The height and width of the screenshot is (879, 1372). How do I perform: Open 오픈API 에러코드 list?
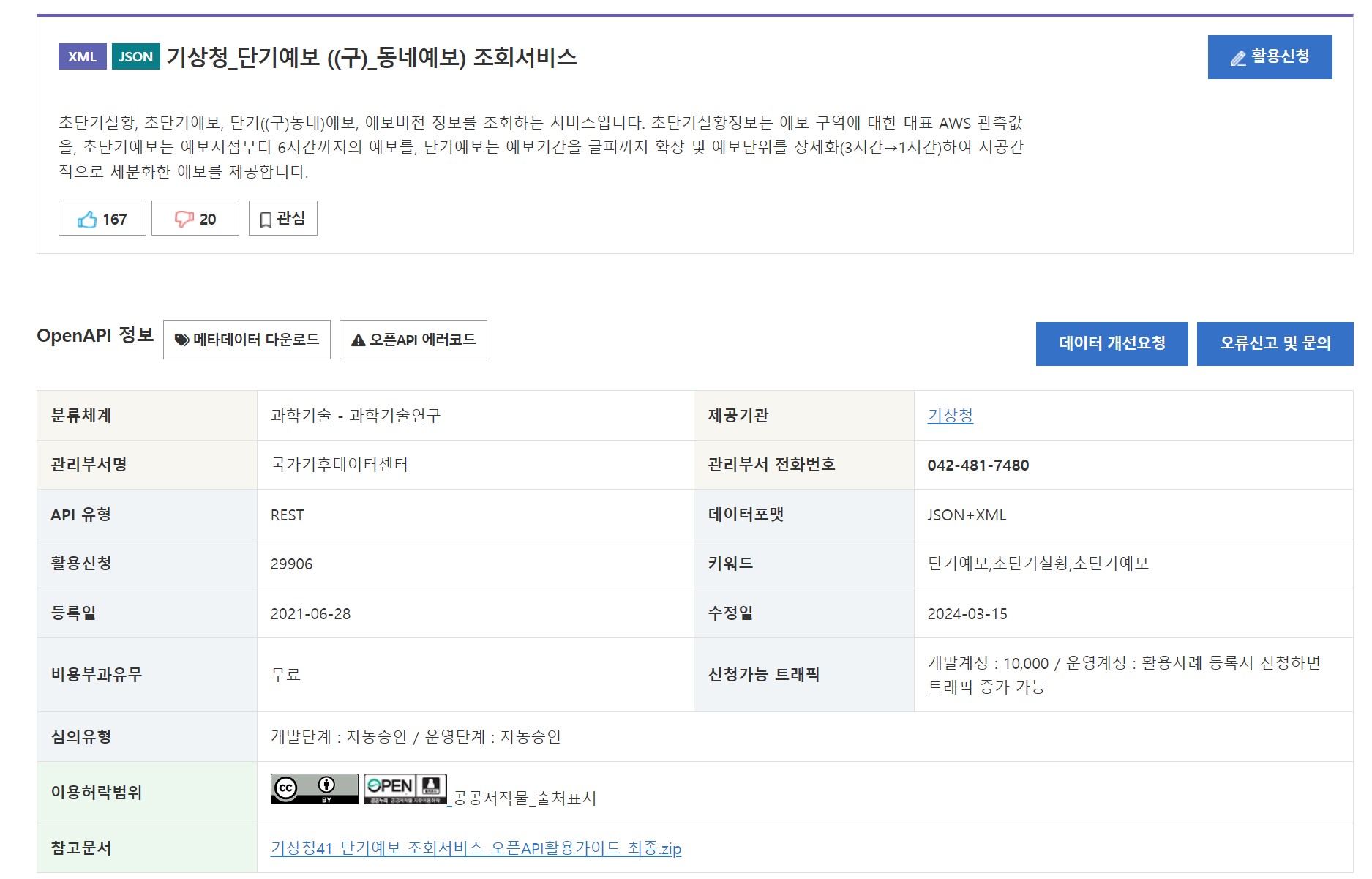click(413, 340)
